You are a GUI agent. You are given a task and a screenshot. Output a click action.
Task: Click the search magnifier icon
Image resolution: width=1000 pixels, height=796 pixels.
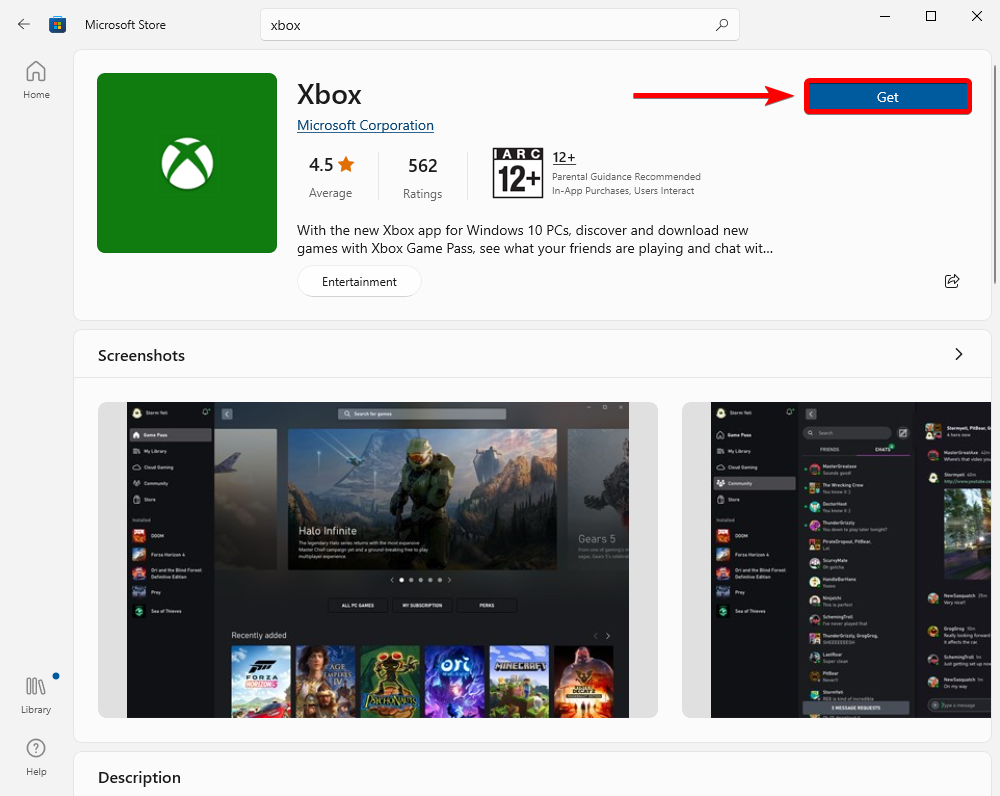722,25
